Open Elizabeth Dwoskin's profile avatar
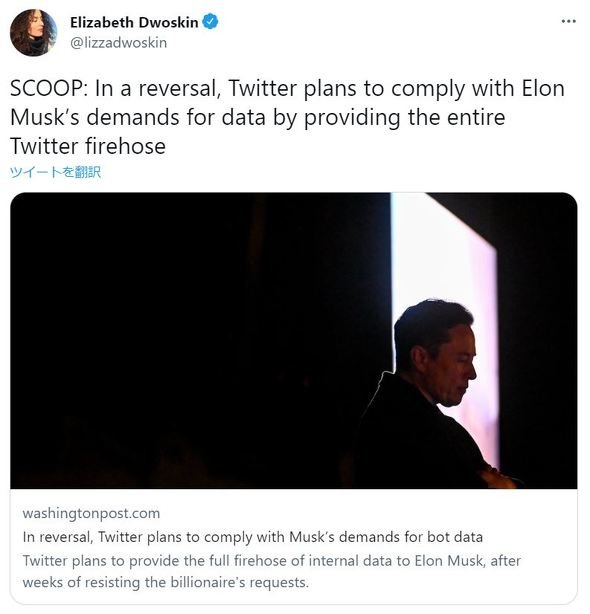The height and width of the screenshot is (614, 590). (x=33, y=33)
